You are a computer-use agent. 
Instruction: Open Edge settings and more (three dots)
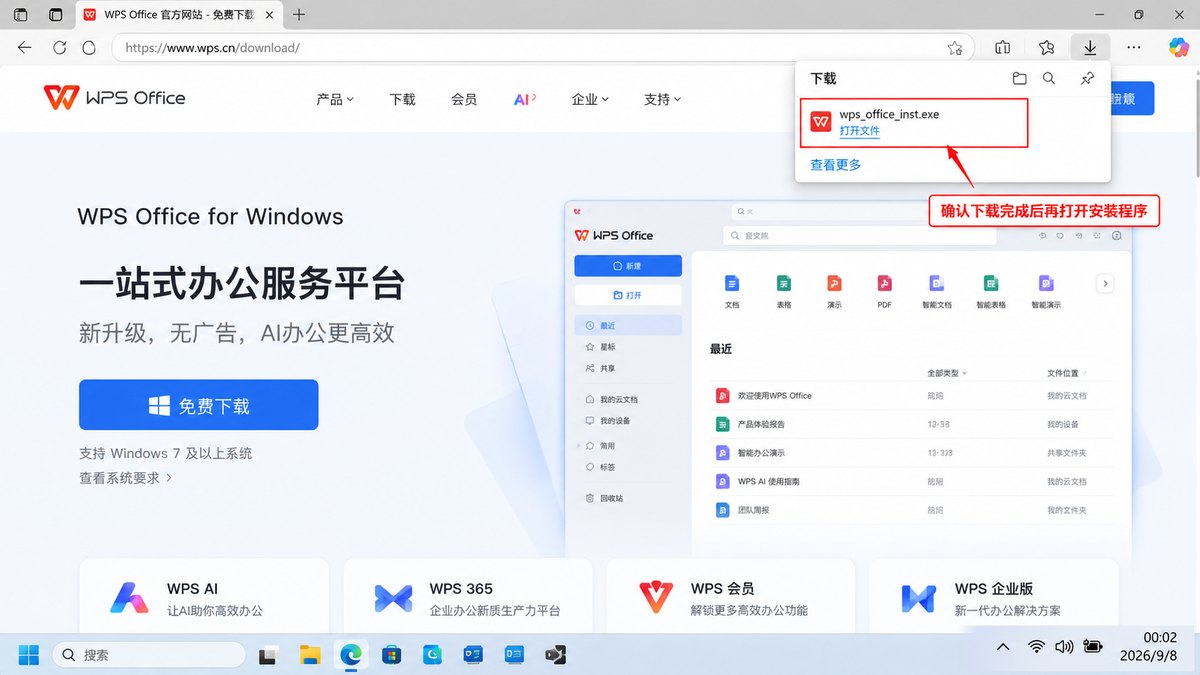(1133, 47)
